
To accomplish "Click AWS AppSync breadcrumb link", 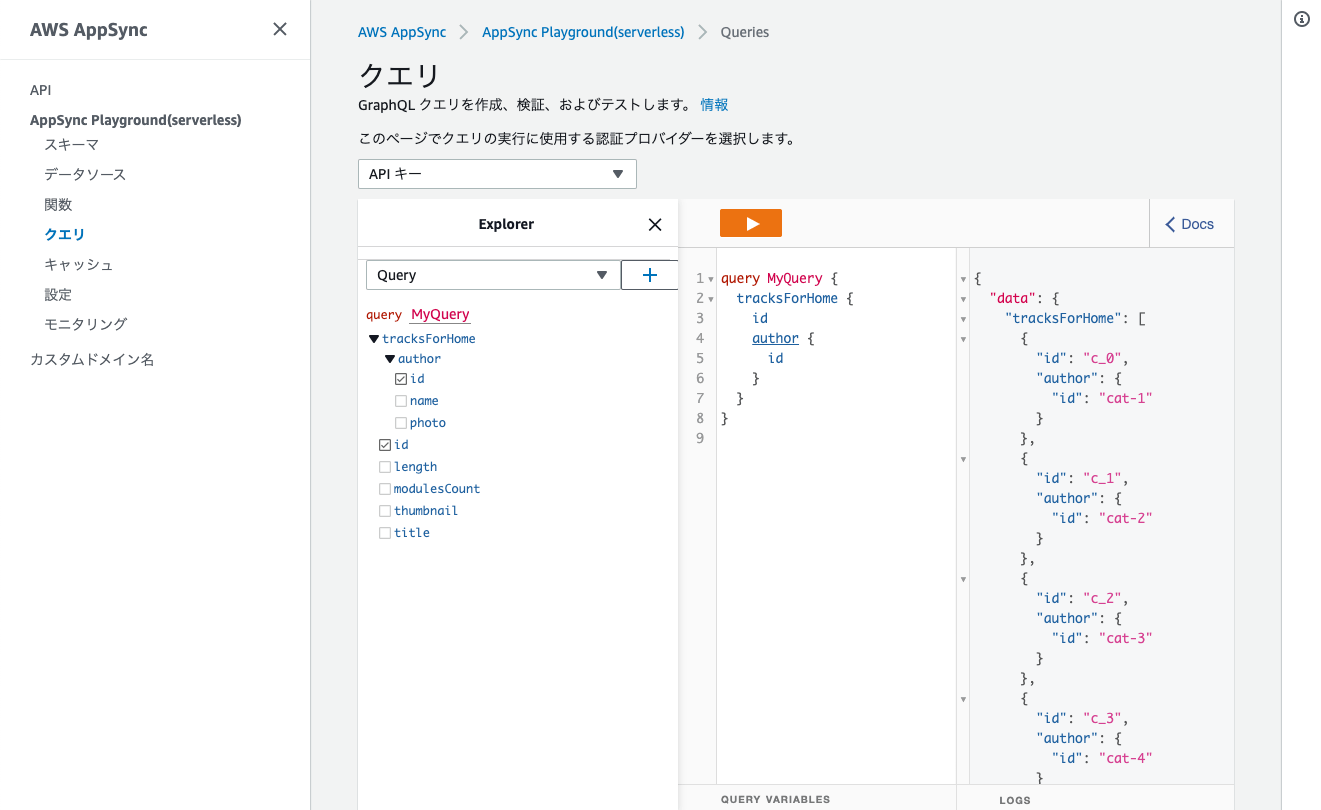I will 402,32.
